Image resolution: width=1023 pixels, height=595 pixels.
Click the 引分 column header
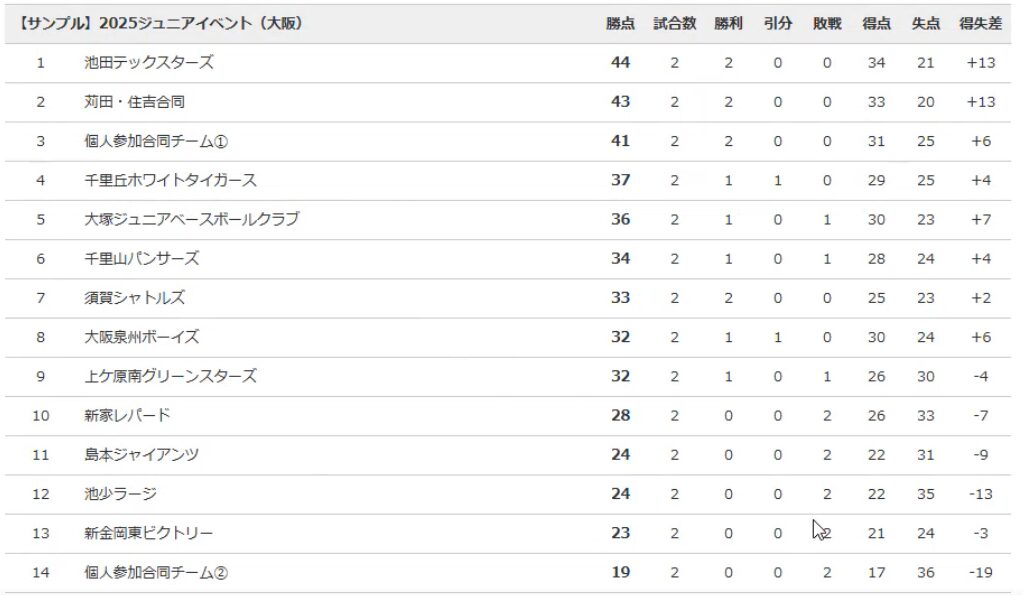[x=777, y=24]
